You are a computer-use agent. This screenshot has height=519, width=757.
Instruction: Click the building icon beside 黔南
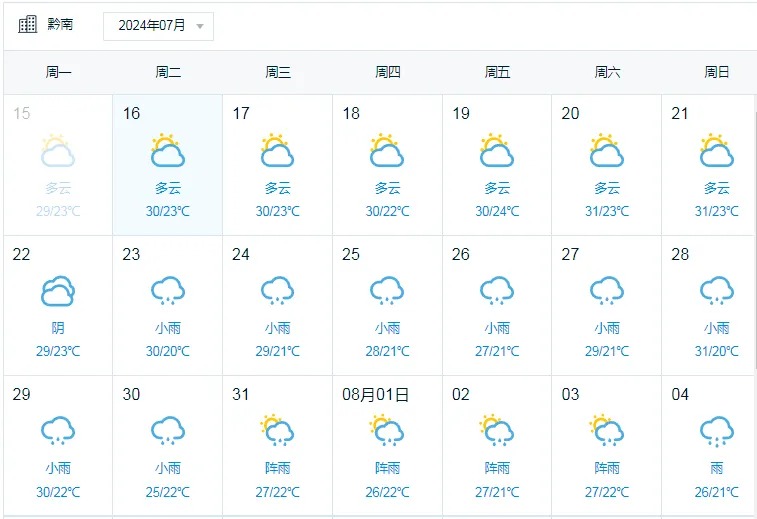tap(27, 25)
